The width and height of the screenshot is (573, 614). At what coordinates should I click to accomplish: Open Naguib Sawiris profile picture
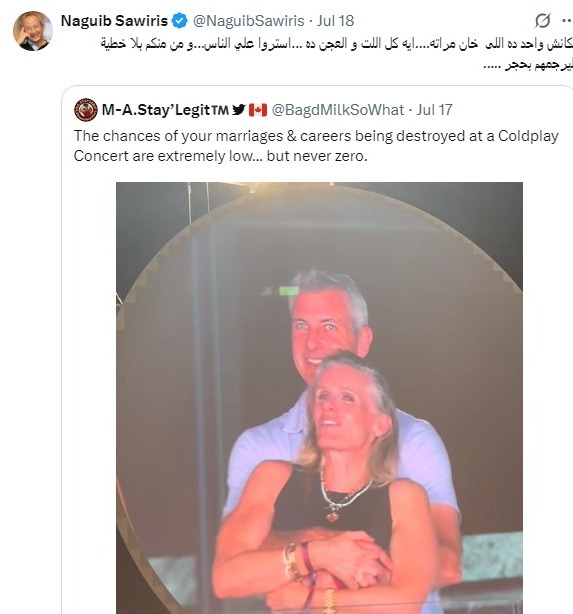(x=32, y=31)
